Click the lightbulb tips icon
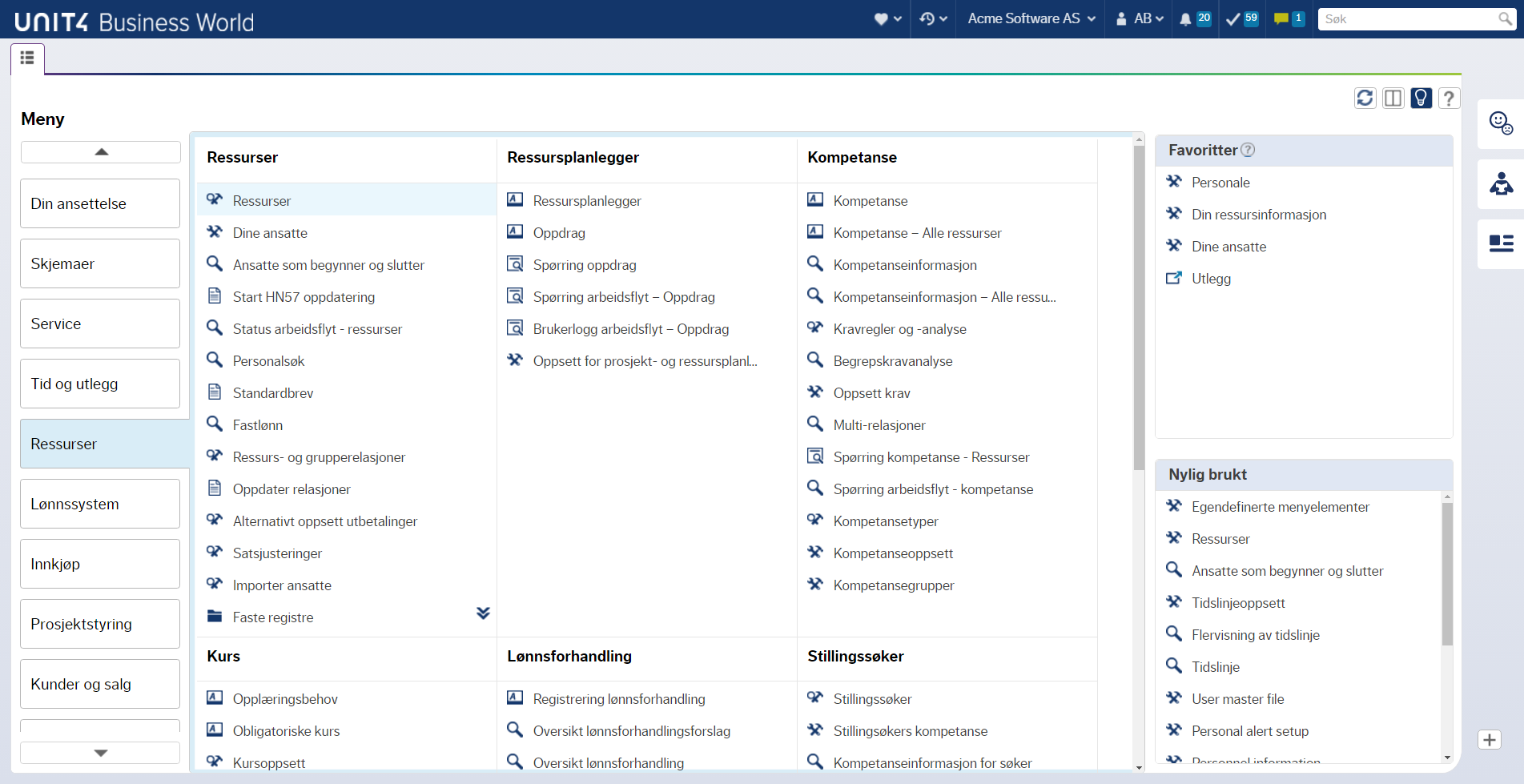 [x=1421, y=98]
